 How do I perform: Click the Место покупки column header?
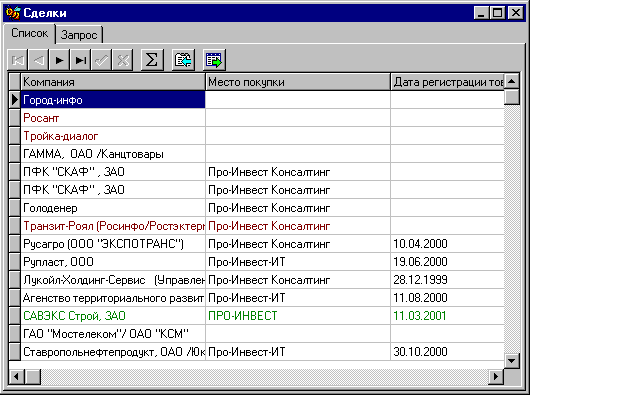[298, 82]
